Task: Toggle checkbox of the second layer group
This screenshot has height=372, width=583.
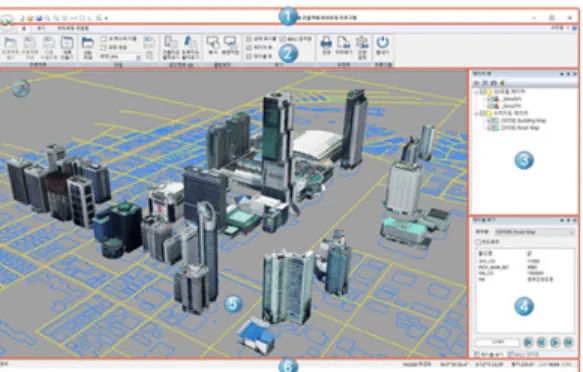Action: click(483, 113)
